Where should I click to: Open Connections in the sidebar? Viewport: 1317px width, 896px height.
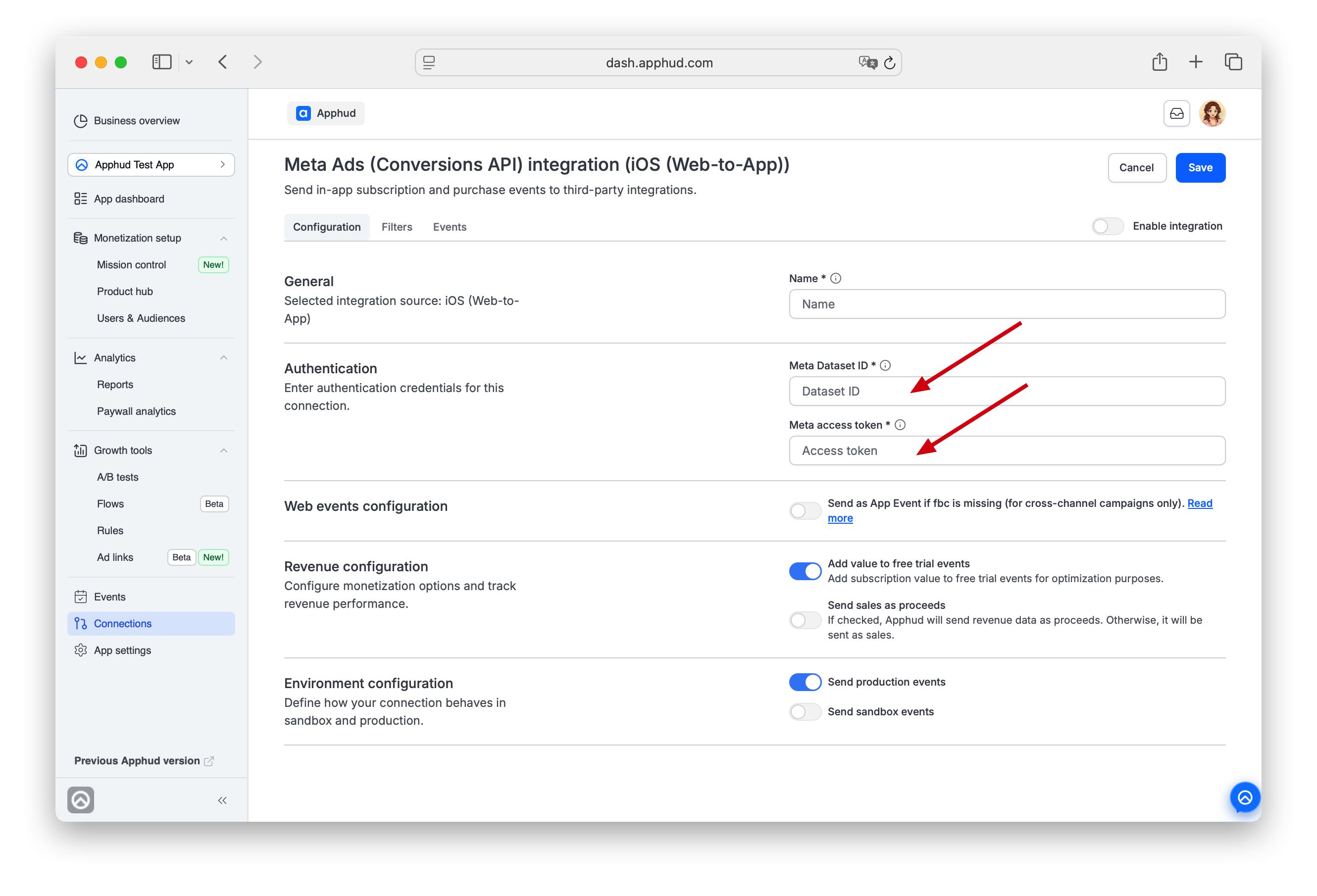151,623
